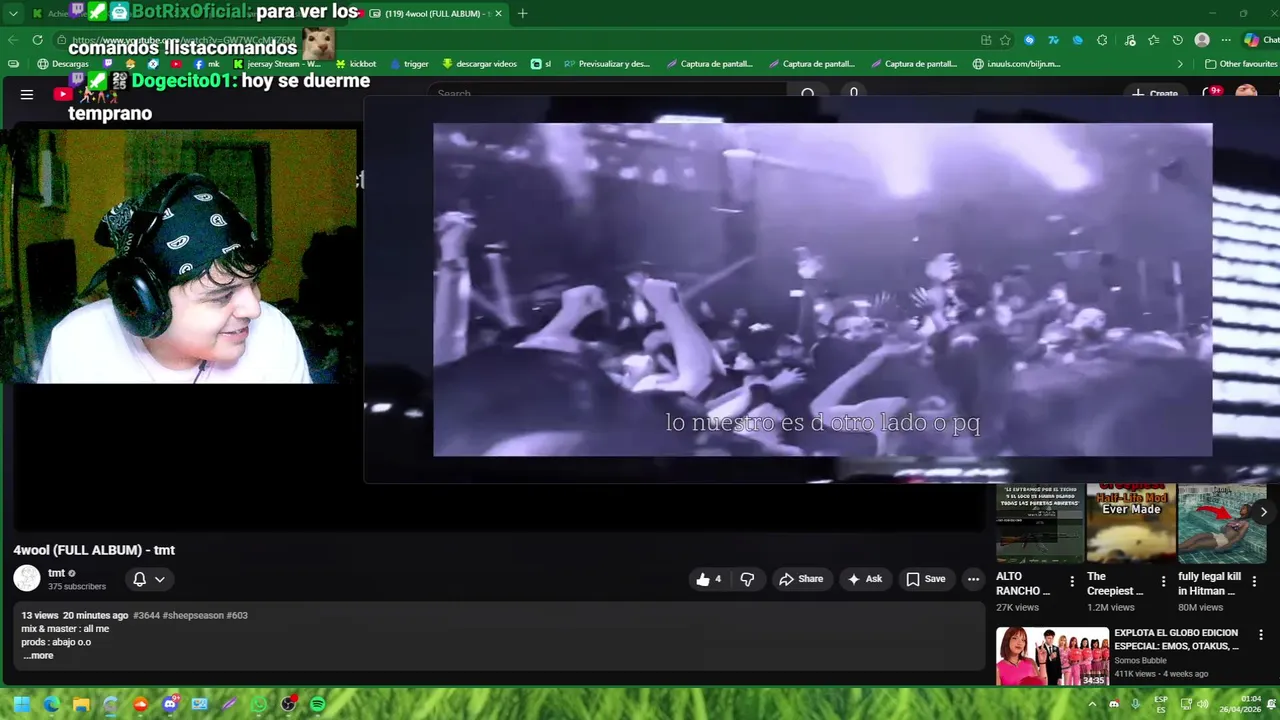Open WhatsApp from the taskbar
Screen dimensions: 1280x720
pyautogui.click(x=259, y=704)
